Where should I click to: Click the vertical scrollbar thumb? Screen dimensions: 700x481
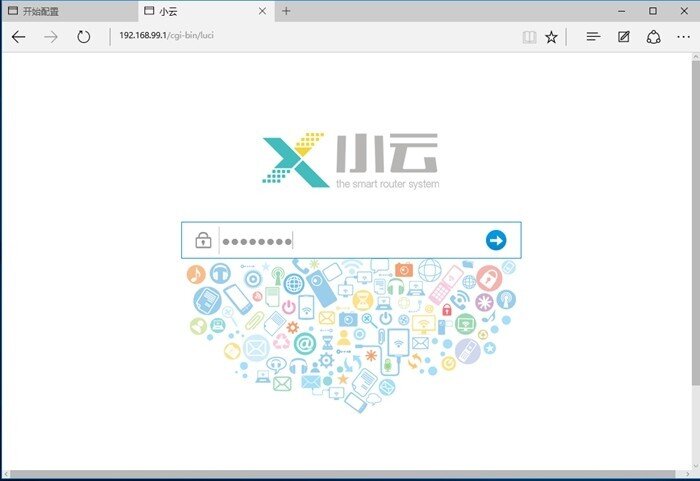point(696,223)
